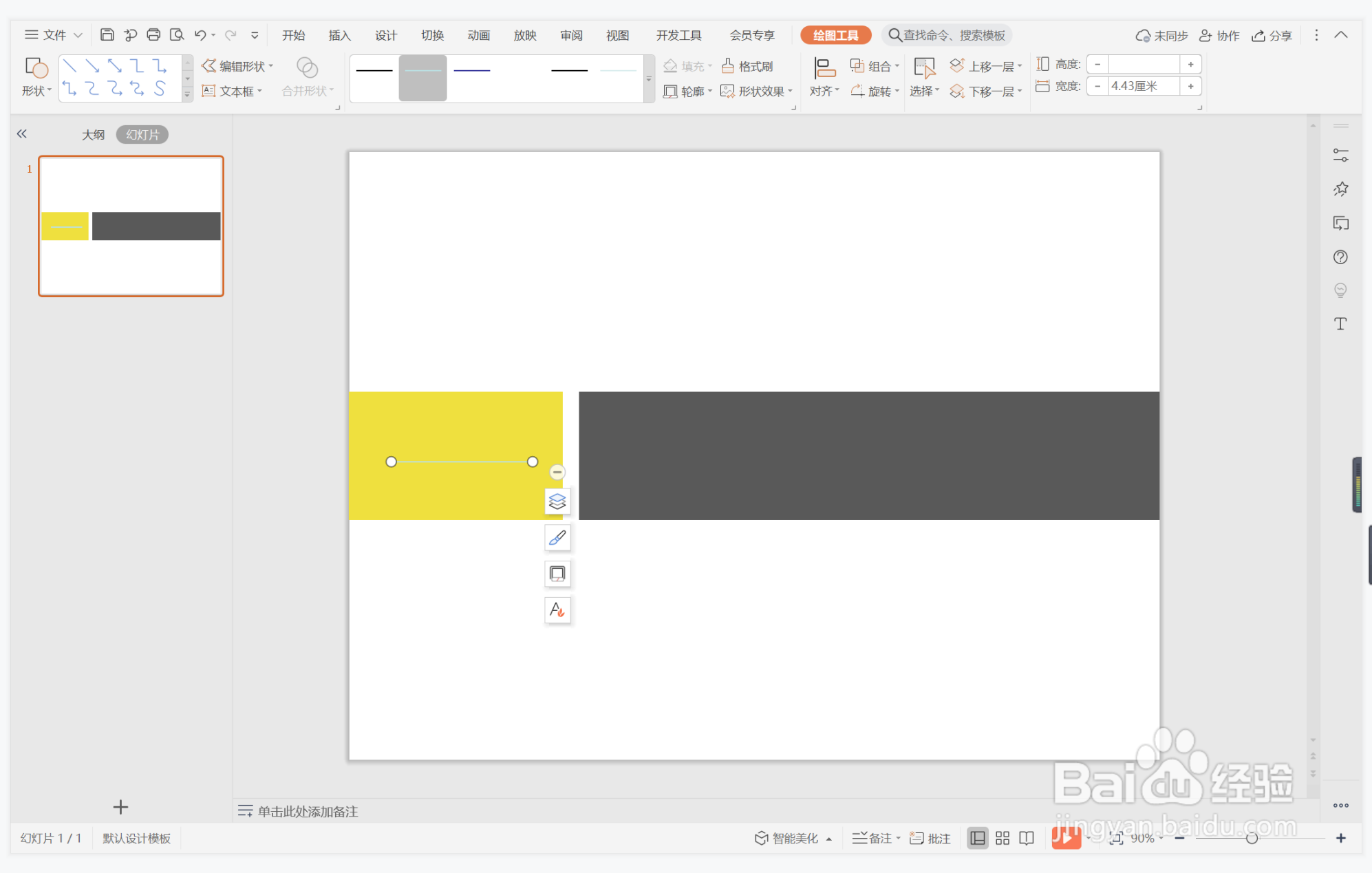Click the 分享 share button
The width and height of the screenshot is (1372, 873).
click(1272, 35)
